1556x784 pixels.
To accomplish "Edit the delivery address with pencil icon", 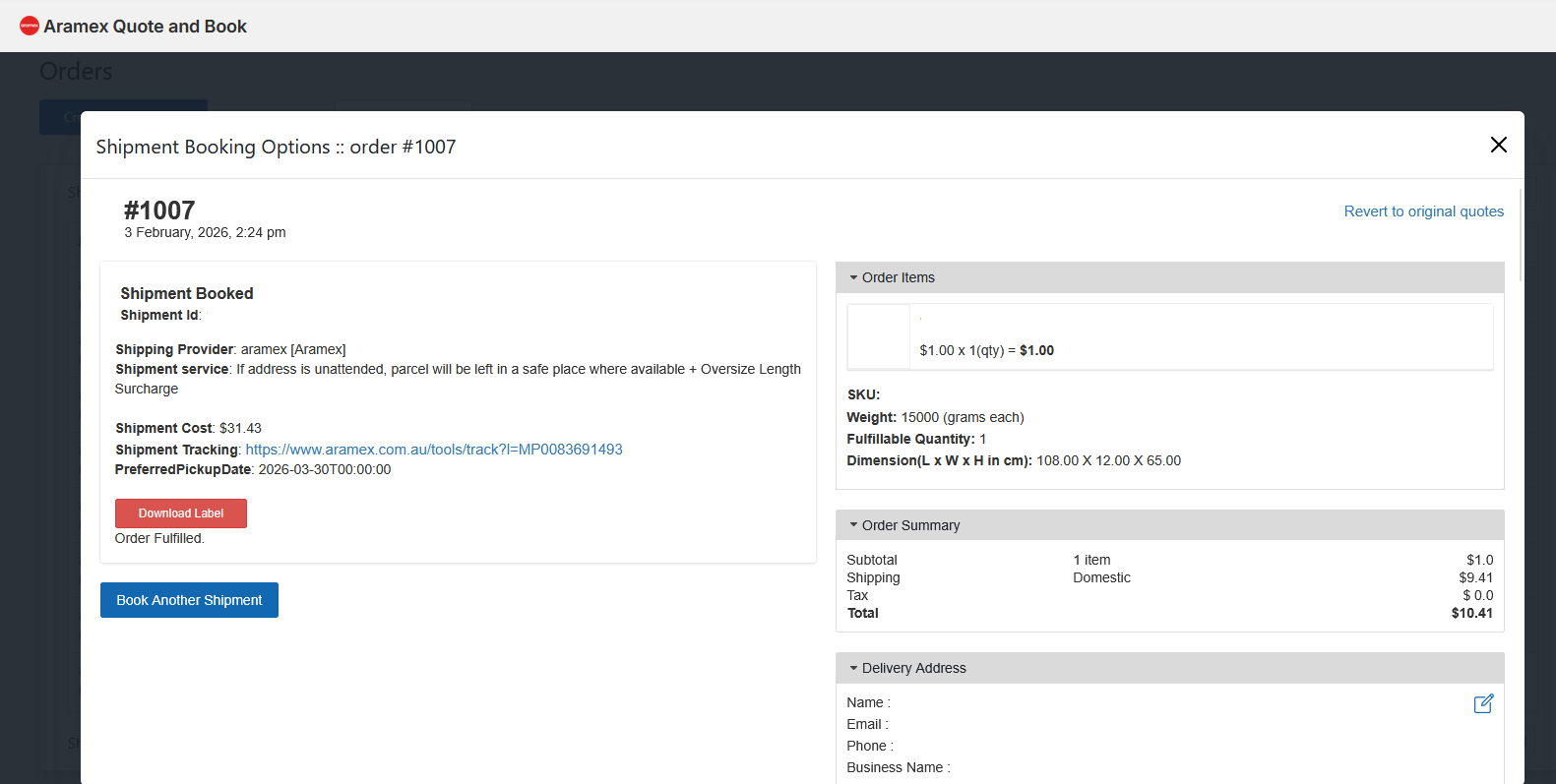I will tap(1483, 703).
